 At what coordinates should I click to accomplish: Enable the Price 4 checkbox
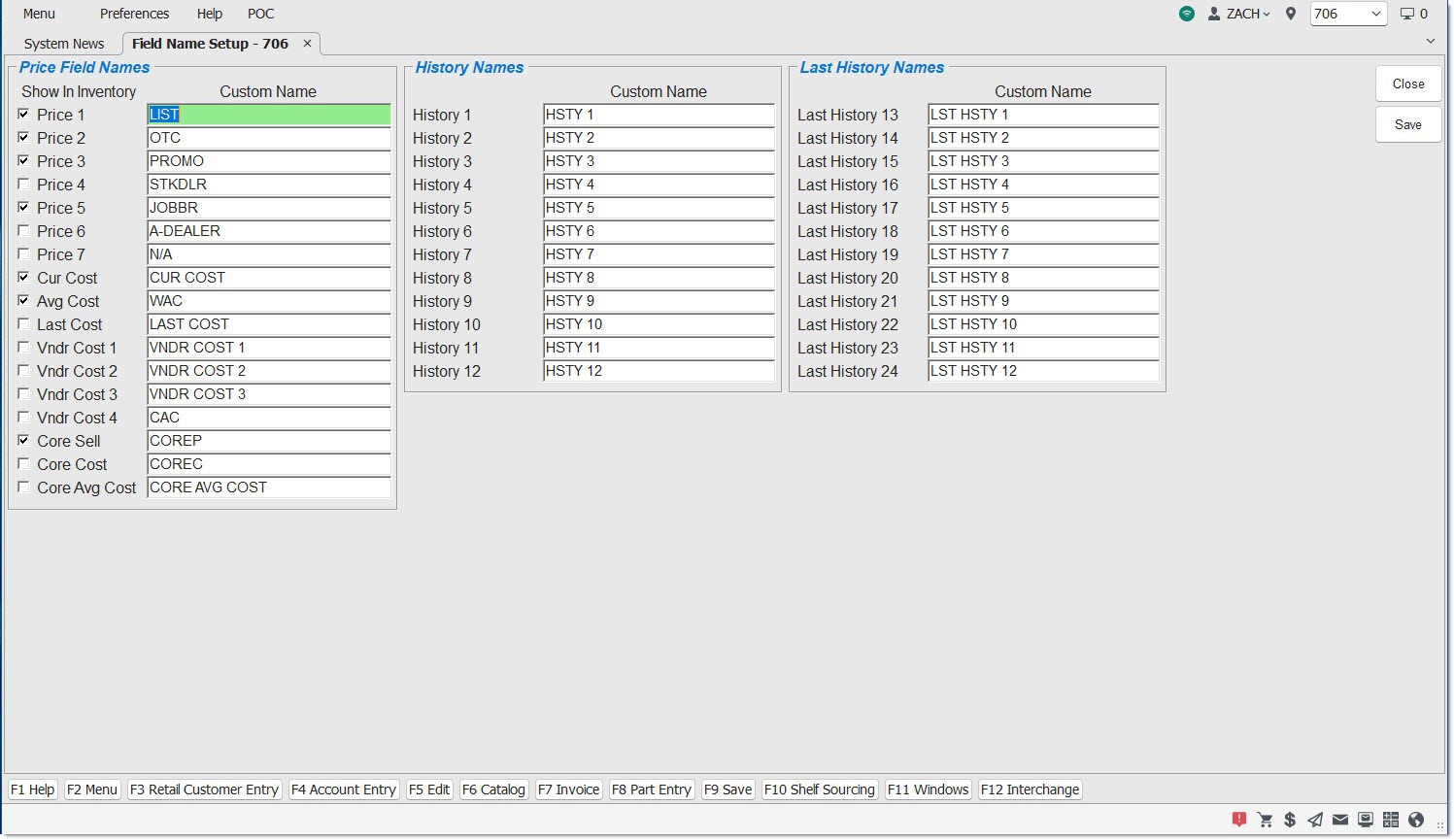[x=23, y=185]
